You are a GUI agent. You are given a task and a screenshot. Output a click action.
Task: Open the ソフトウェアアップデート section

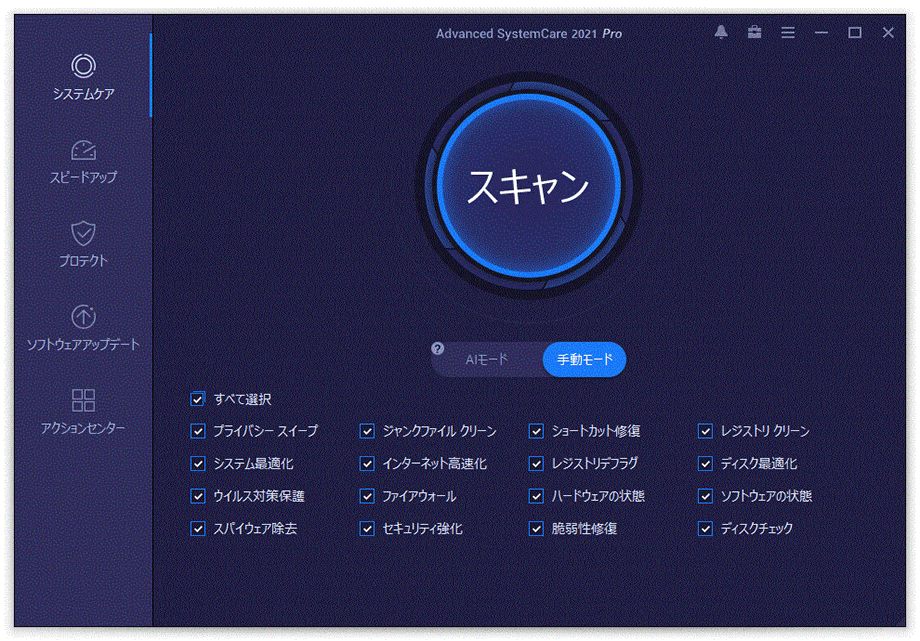(83, 328)
